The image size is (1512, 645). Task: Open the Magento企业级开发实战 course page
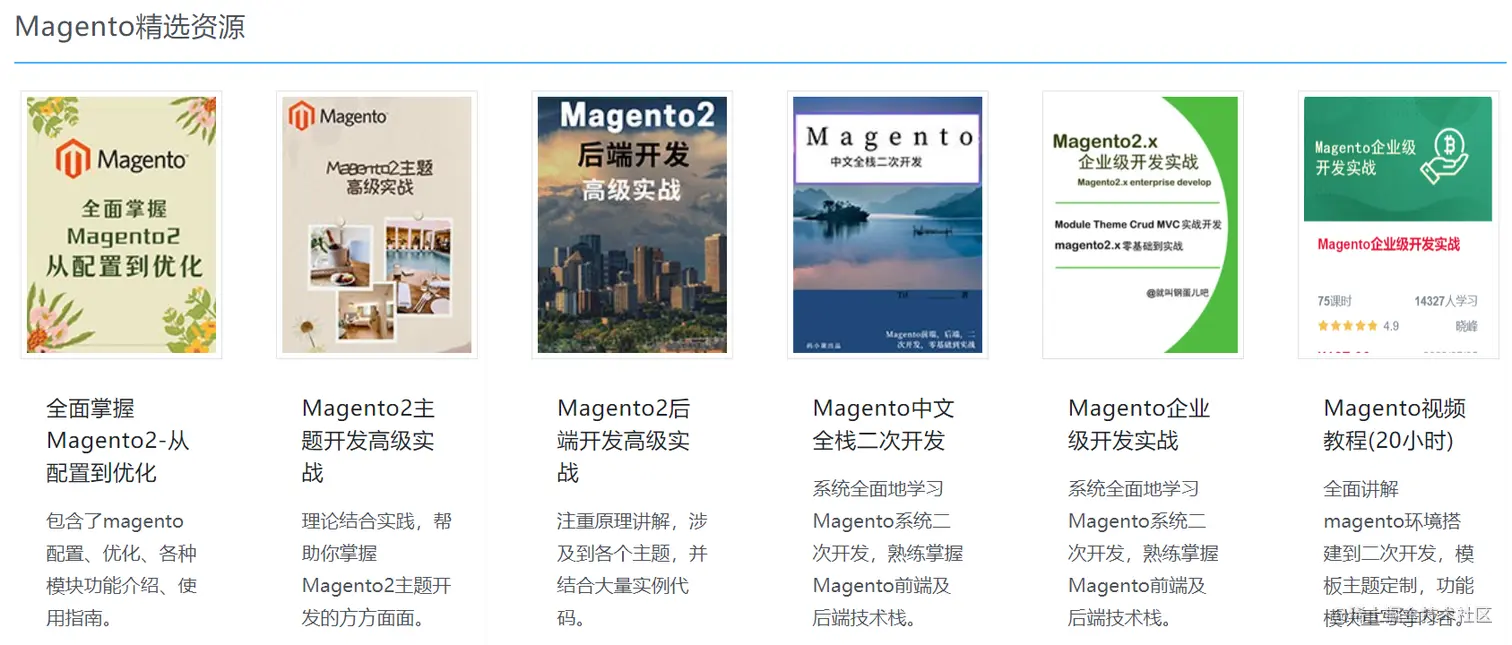(1139, 424)
